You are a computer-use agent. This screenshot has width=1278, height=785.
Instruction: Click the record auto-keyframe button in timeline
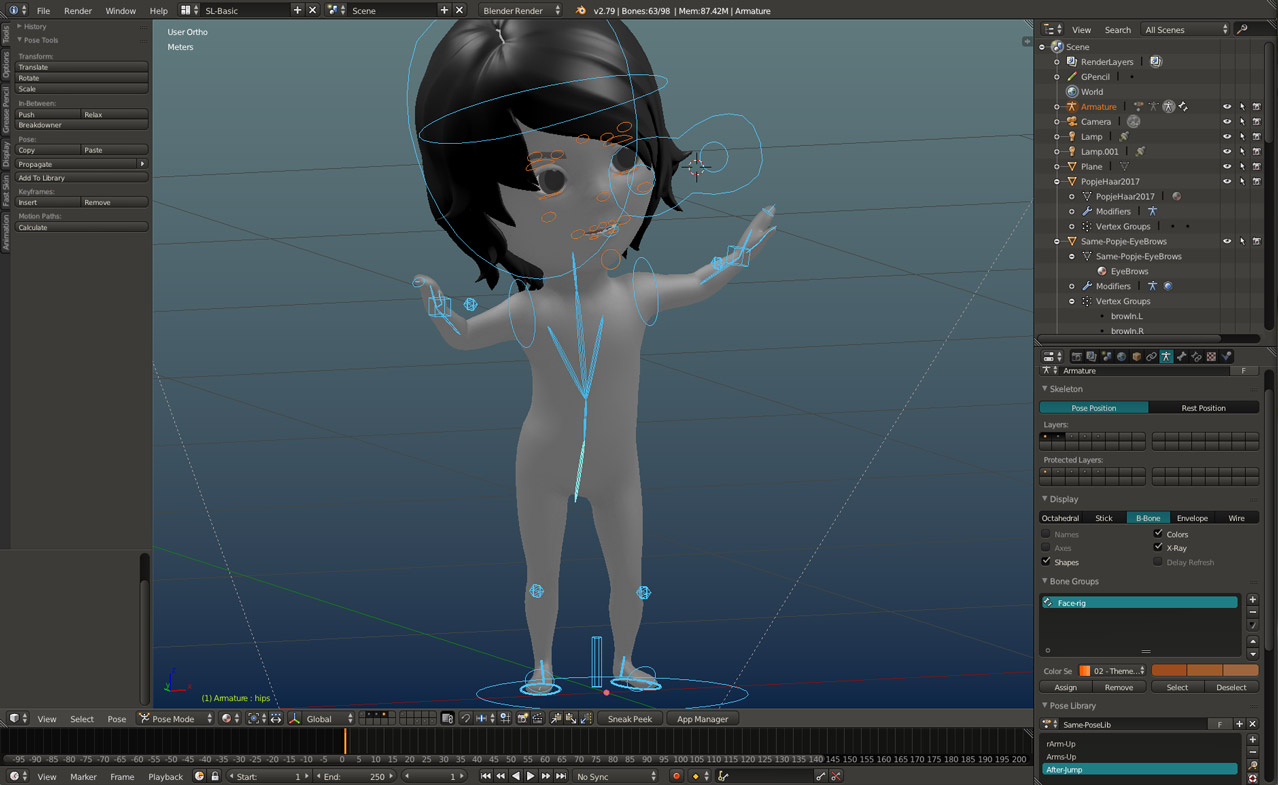pos(676,776)
